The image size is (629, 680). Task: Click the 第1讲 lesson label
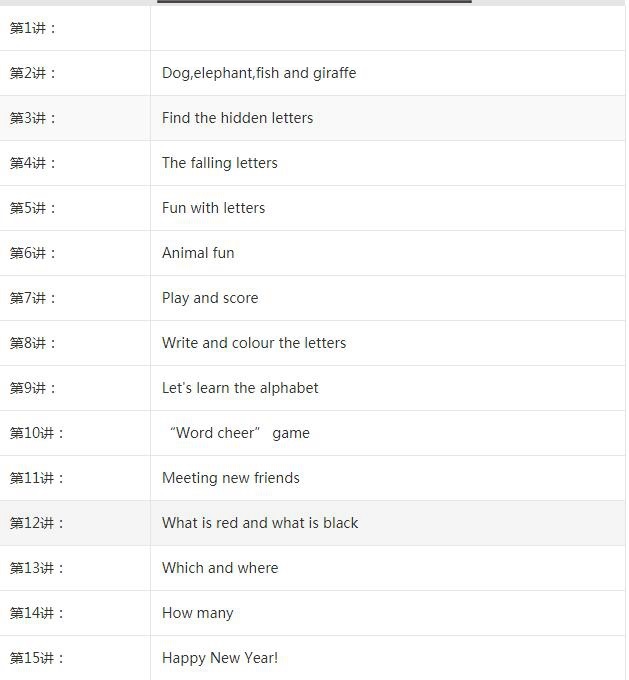[x=33, y=28]
